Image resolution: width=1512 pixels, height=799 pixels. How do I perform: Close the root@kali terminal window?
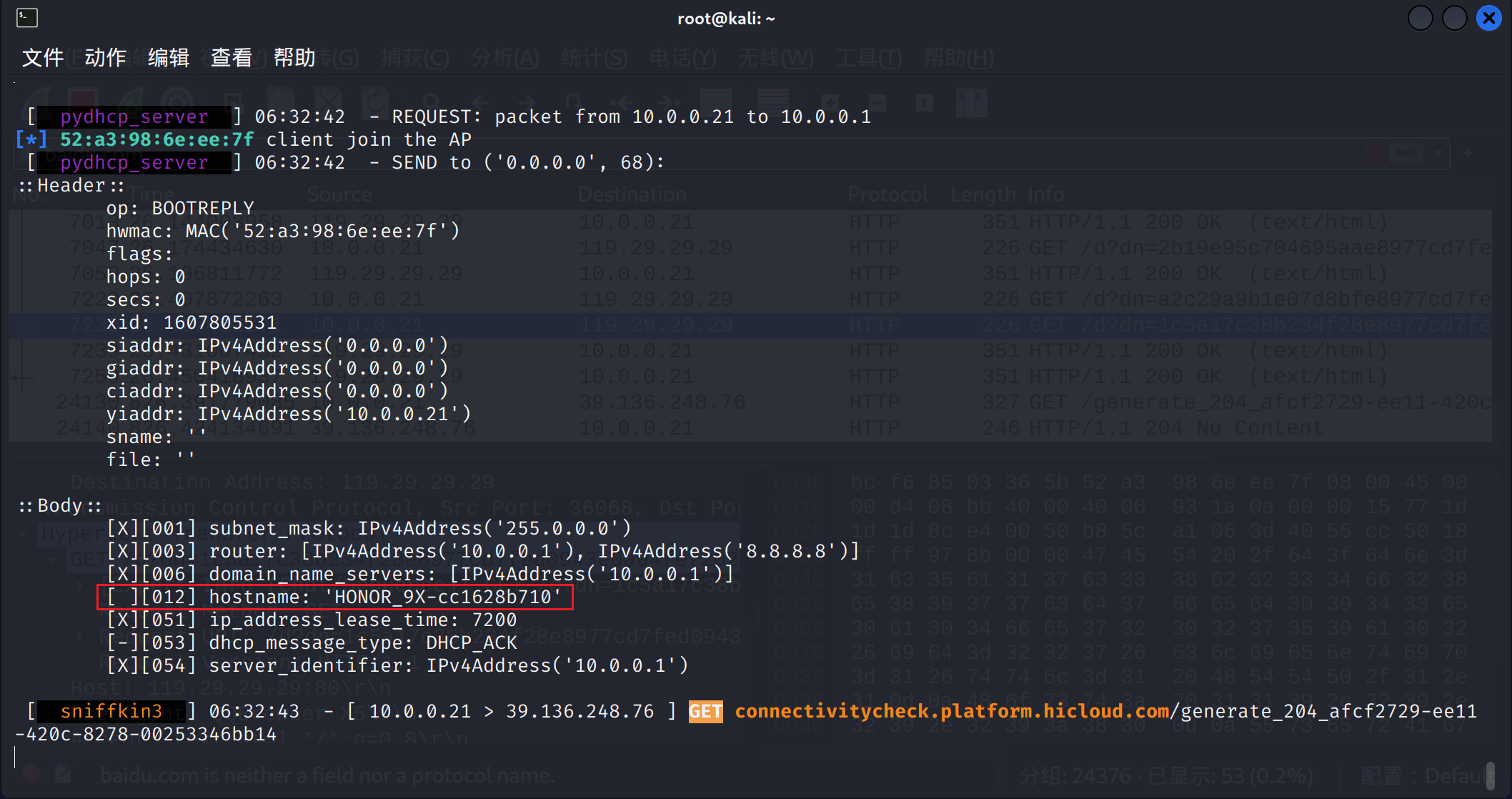click(1489, 18)
